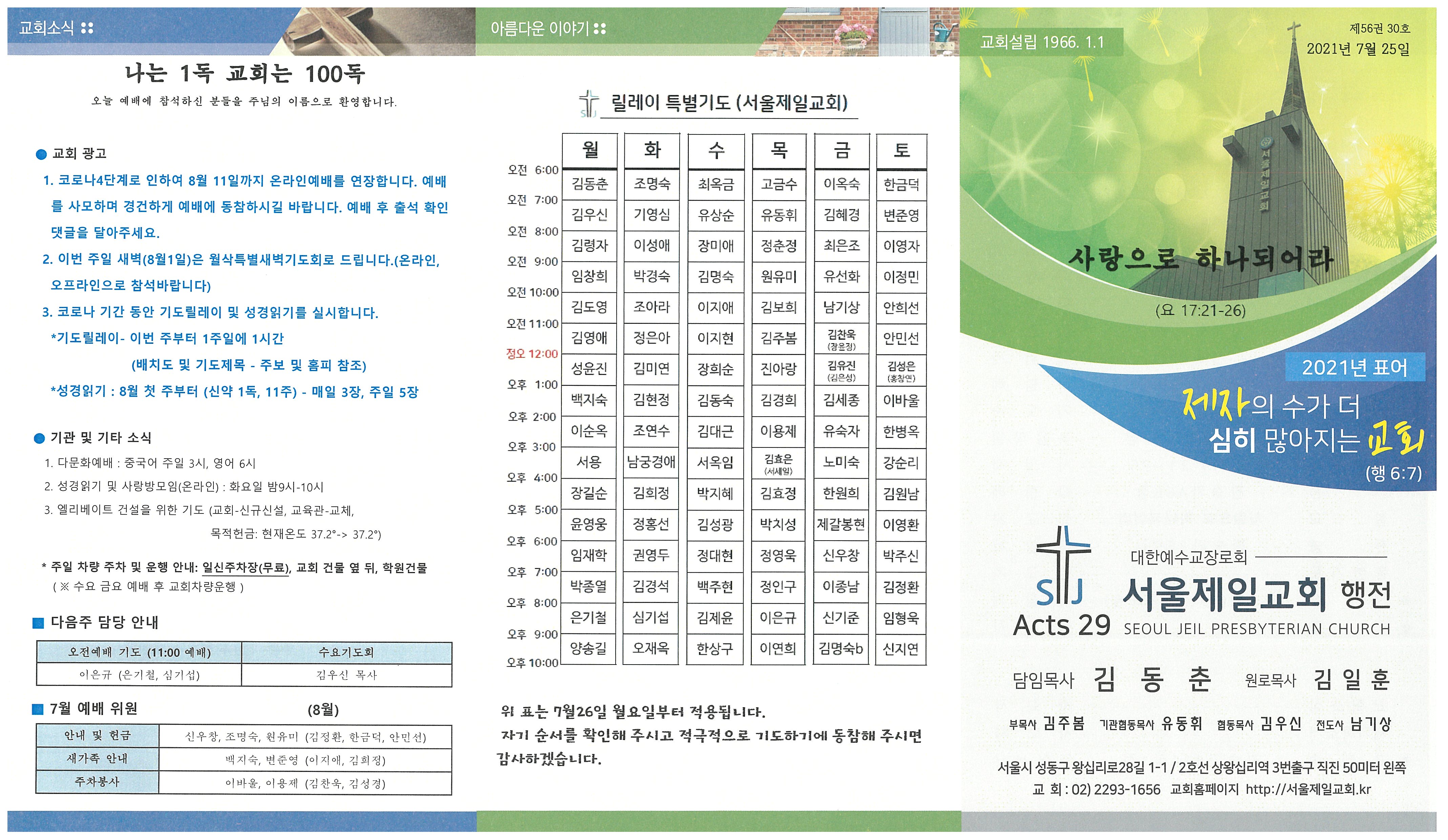Click the 새가족 안내 row label
Viewport: 1448px width, 840px height.
[x=97, y=759]
